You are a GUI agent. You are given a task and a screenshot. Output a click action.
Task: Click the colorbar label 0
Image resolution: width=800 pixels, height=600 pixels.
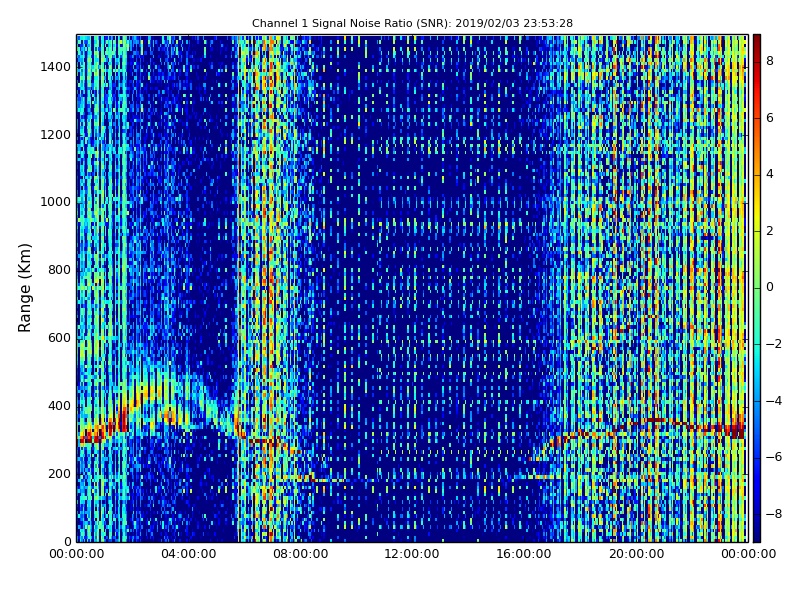coord(770,287)
